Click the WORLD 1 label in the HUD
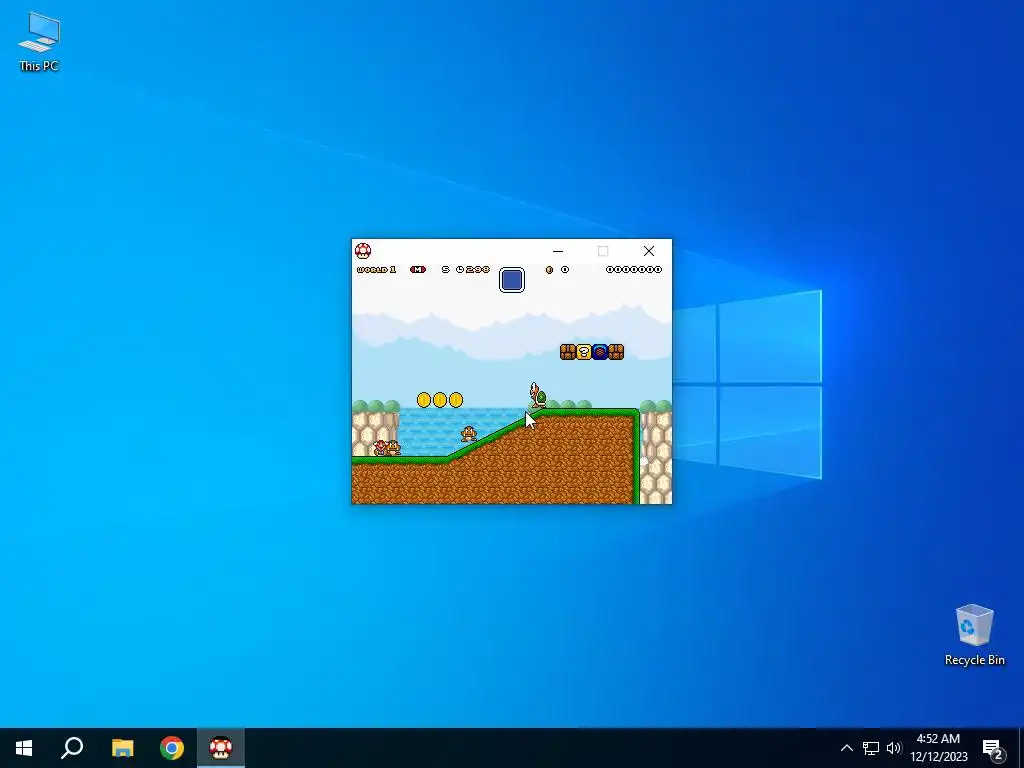The width and height of the screenshot is (1024, 768). [x=376, y=270]
